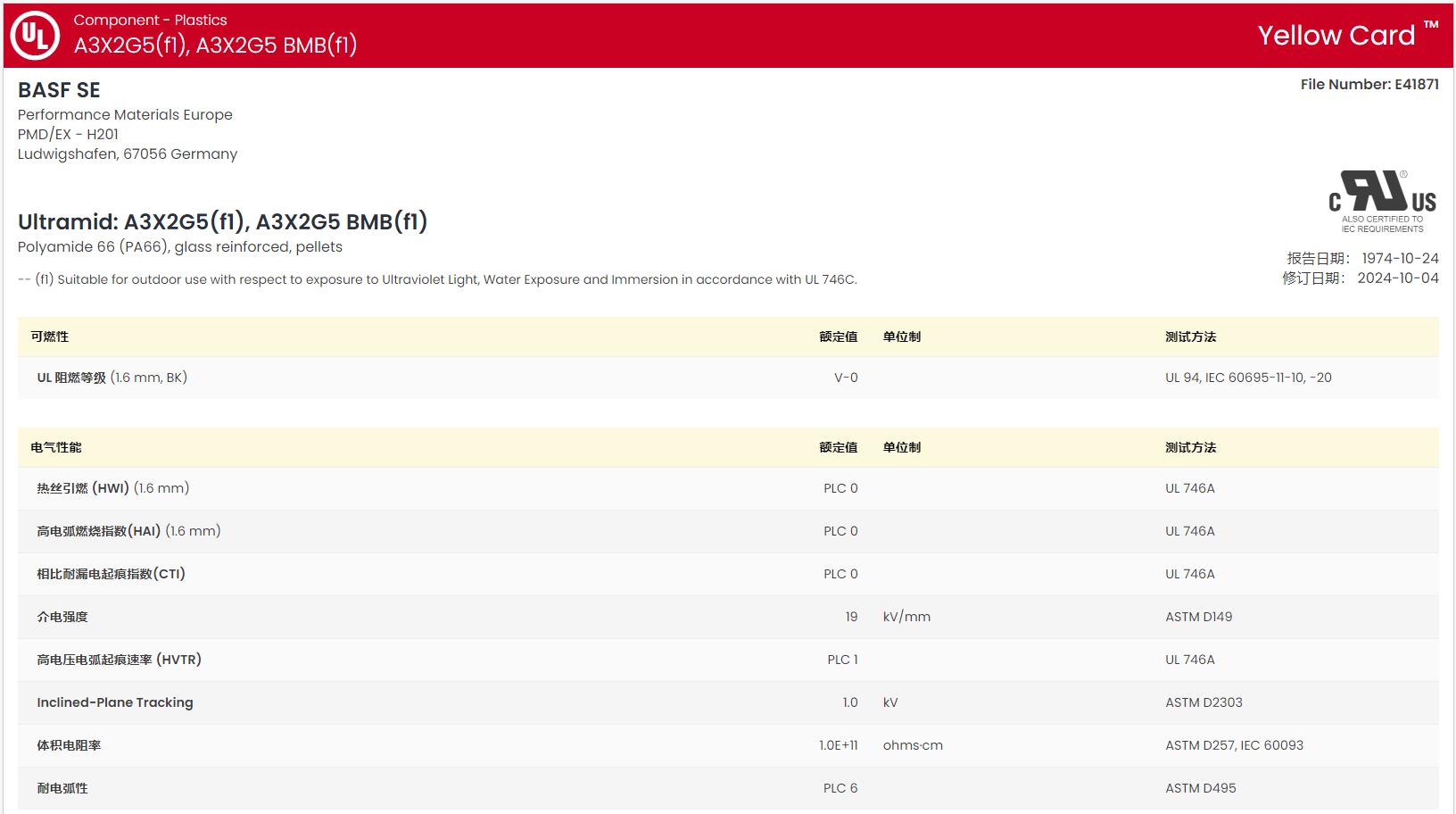Image resolution: width=1456 pixels, height=814 pixels.
Task: Click 'PLC 1' HVTR value
Action: (842, 660)
